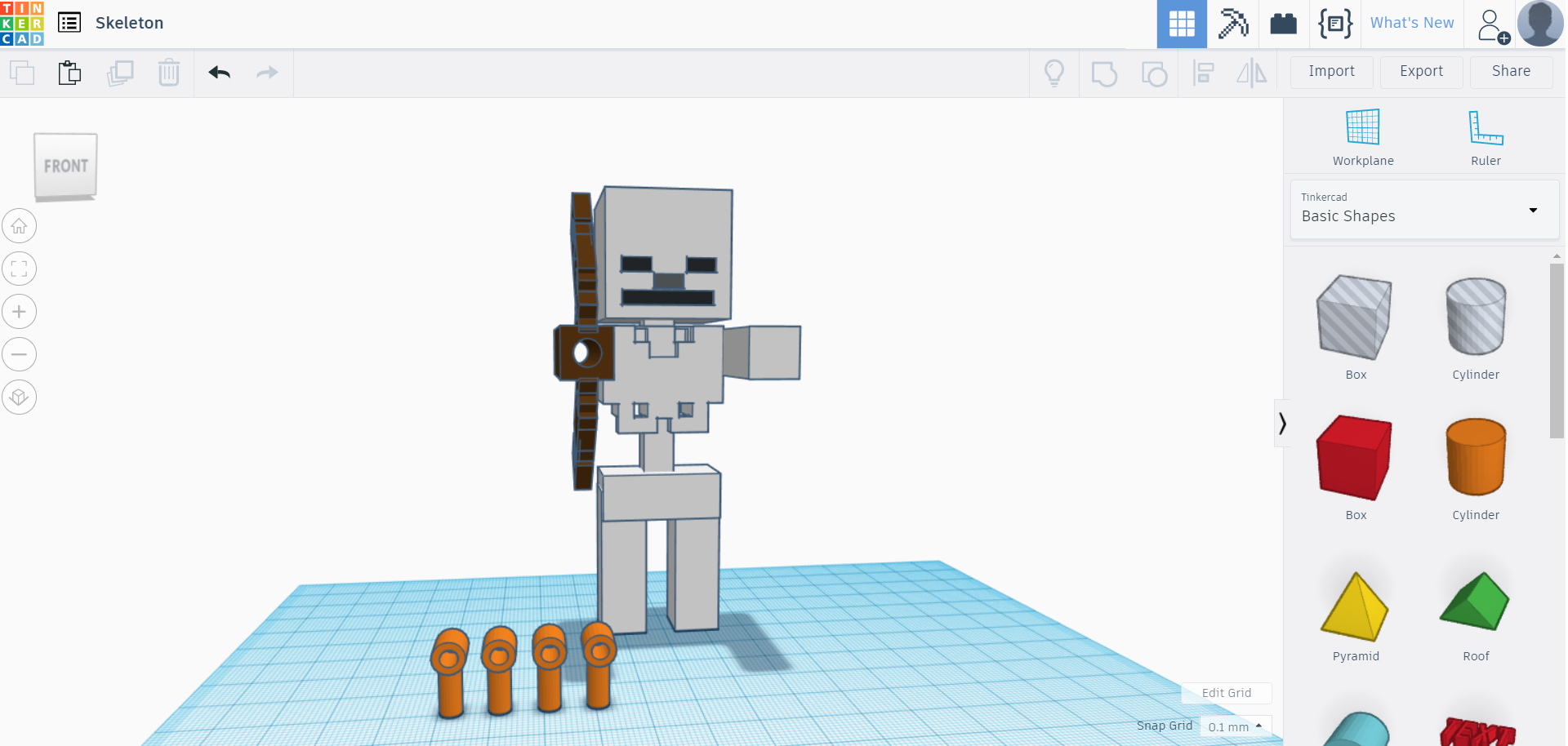Undo the last action

coord(218,73)
